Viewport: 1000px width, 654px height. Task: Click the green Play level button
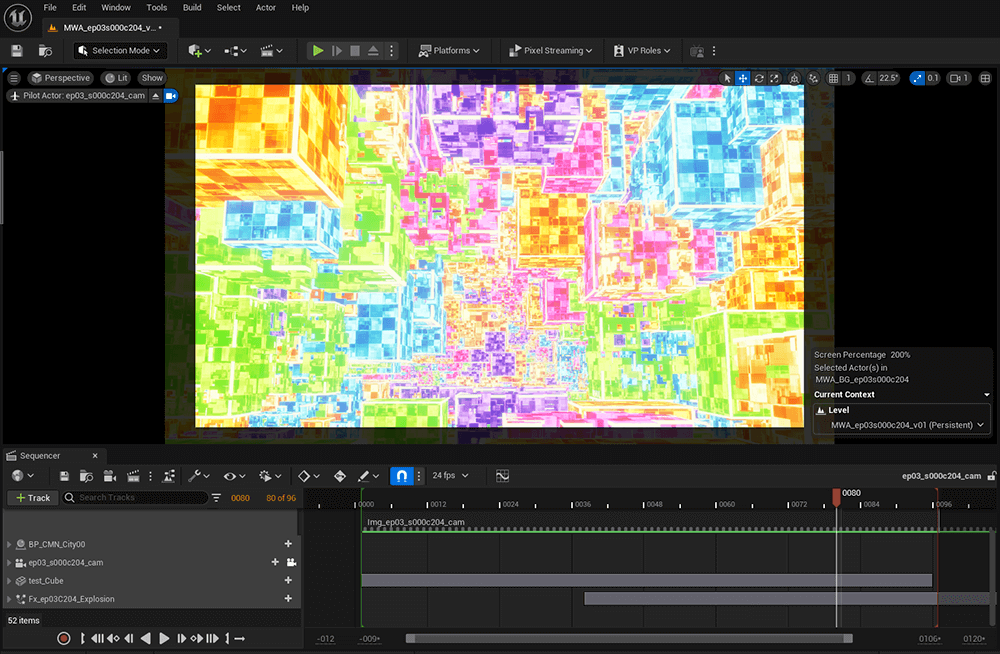(317, 50)
